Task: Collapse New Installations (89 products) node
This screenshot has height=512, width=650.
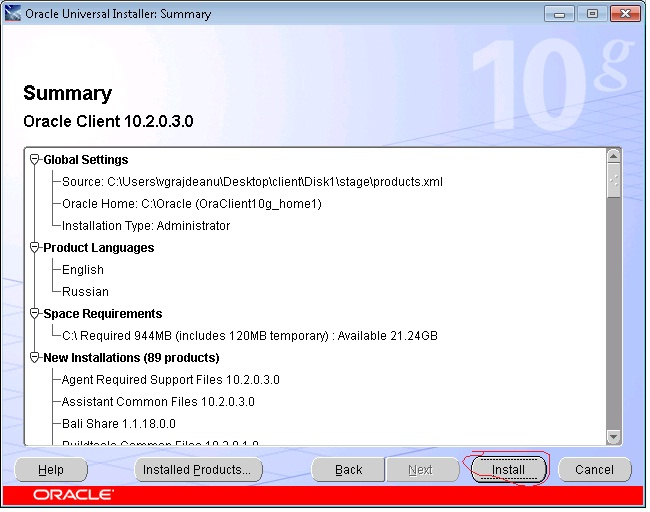Action: [35, 357]
